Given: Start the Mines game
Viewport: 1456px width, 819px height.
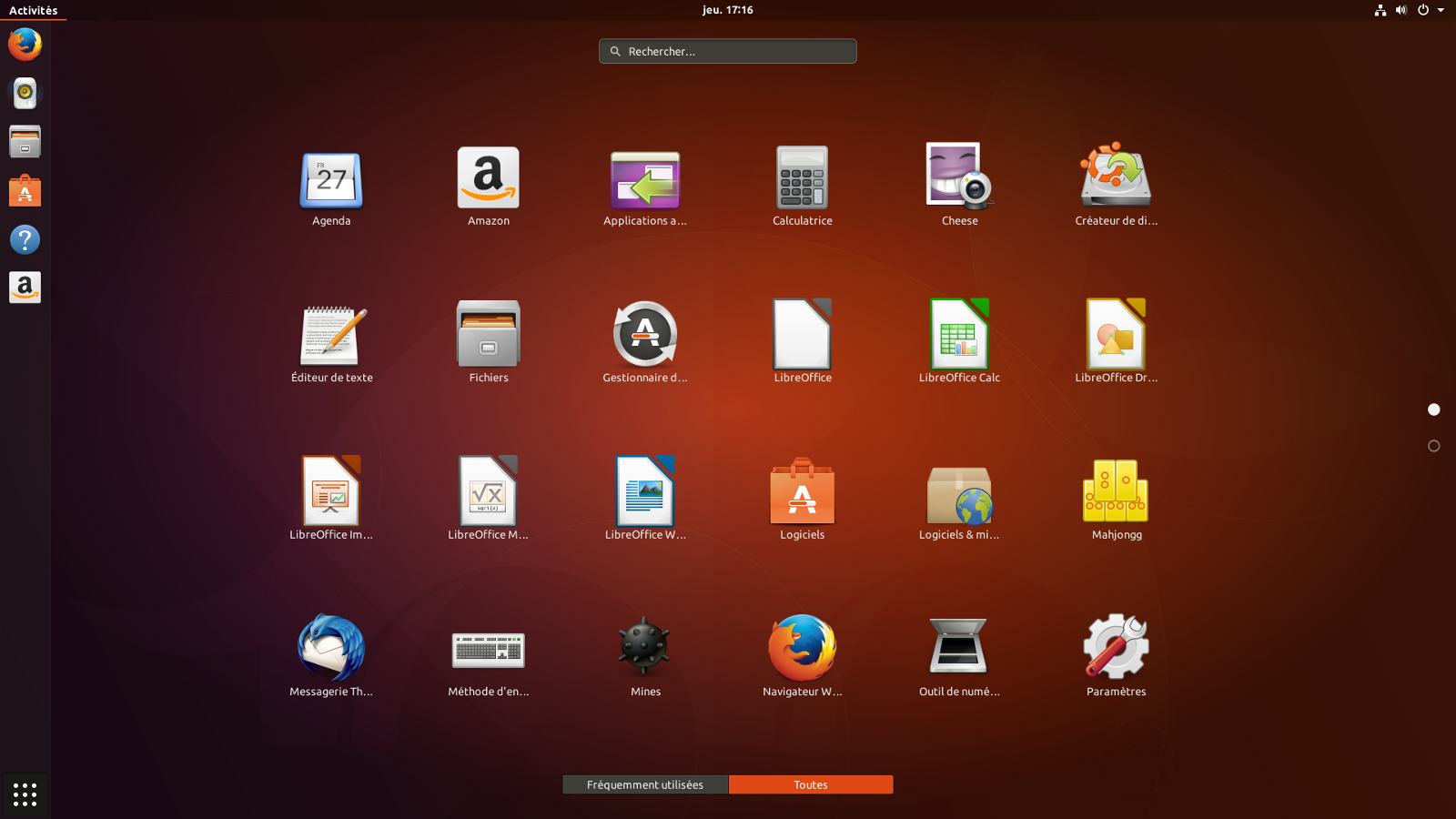Looking at the screenshot, I should point(645,647).
